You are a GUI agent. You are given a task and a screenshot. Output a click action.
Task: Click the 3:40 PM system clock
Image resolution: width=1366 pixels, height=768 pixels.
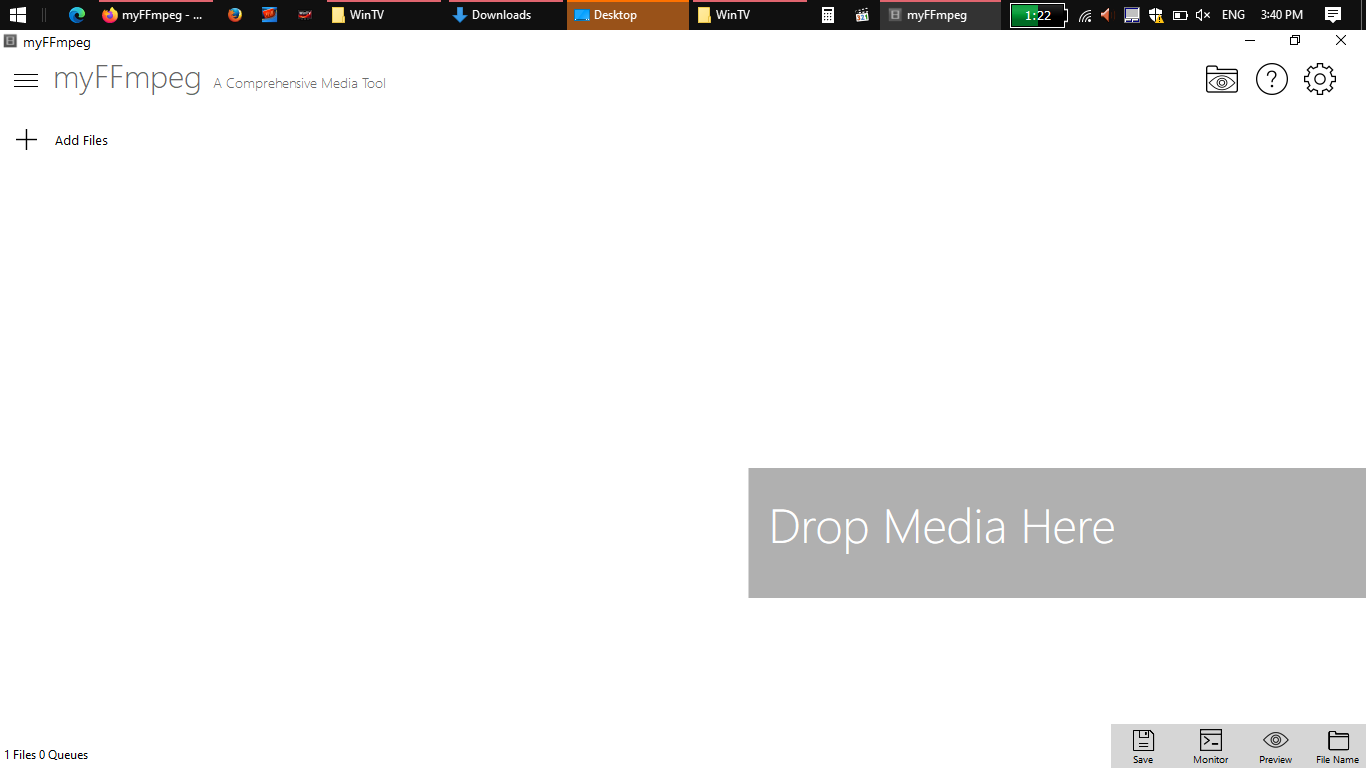point(1282,15)
